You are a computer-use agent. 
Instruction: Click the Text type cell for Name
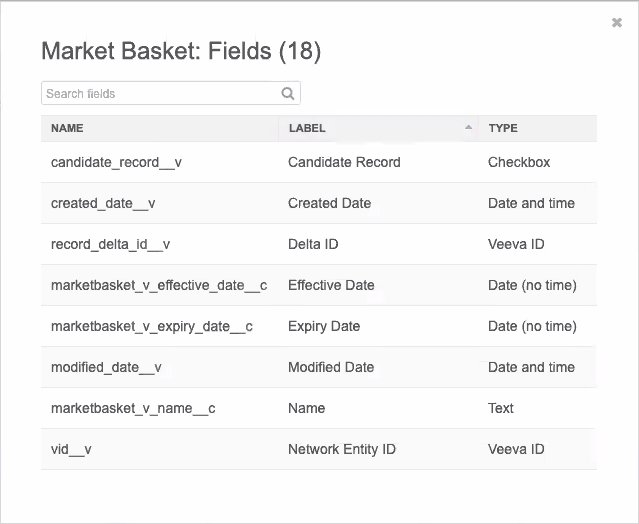pyautogui.click(x=501, y=408)
